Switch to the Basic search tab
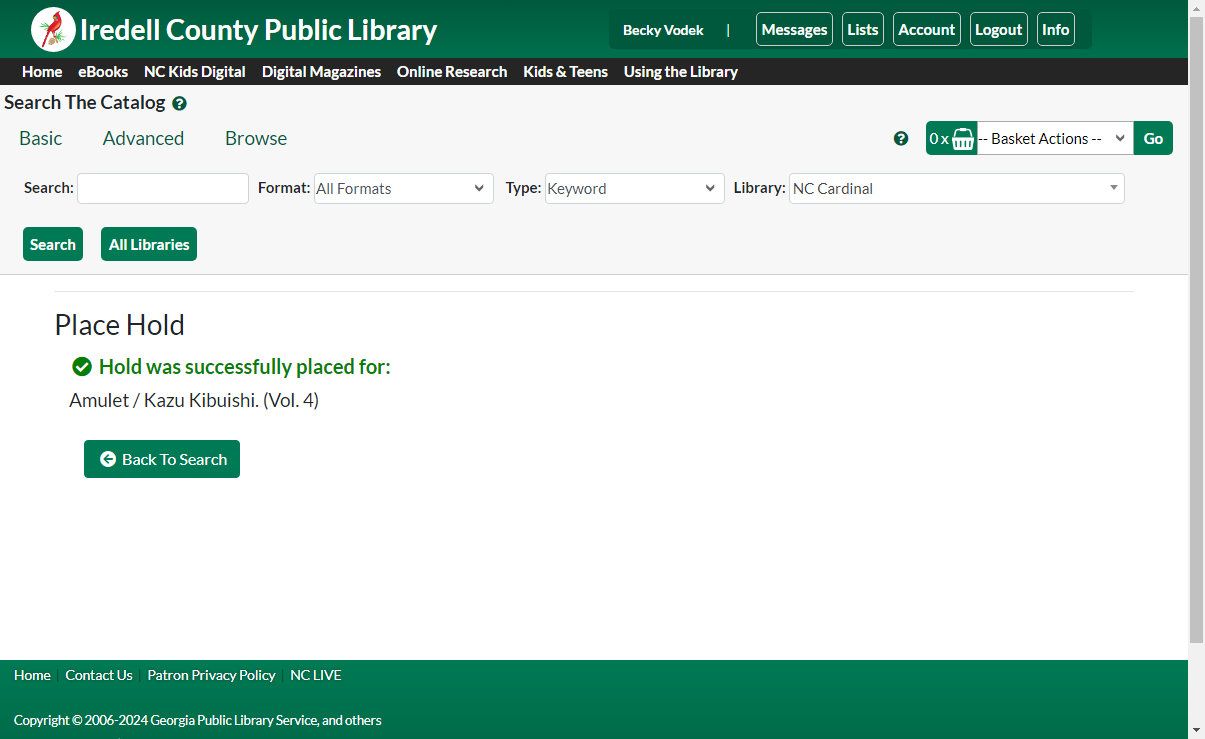 pyautogui.click(x=41, y=138)
